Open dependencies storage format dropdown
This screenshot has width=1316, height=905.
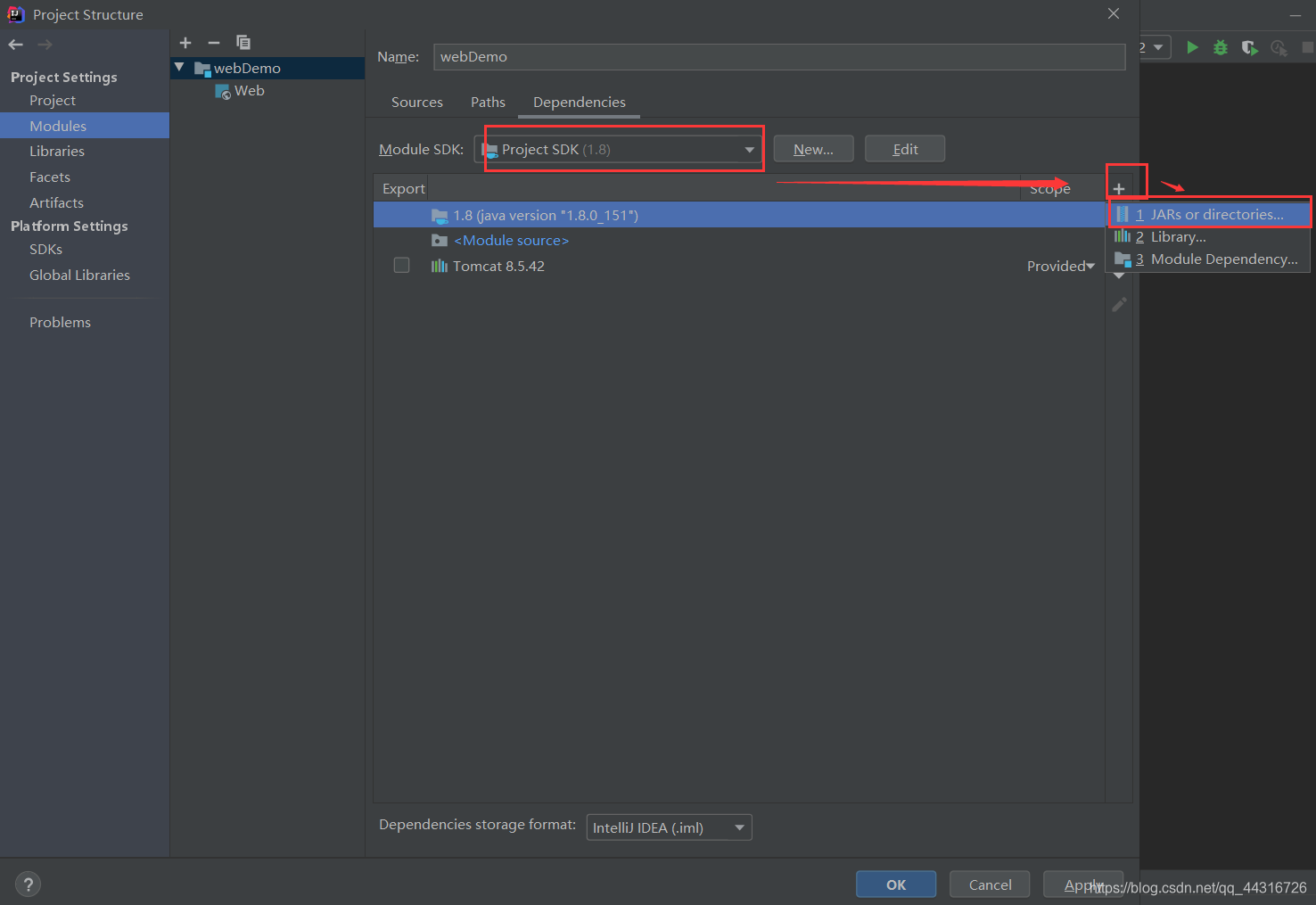tap(670, 827)
